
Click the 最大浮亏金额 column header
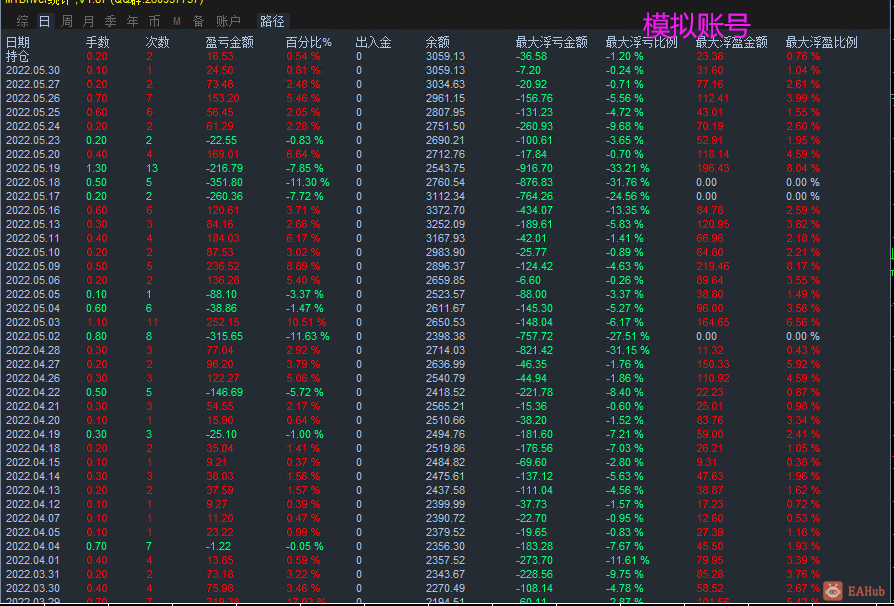point(551,42)
